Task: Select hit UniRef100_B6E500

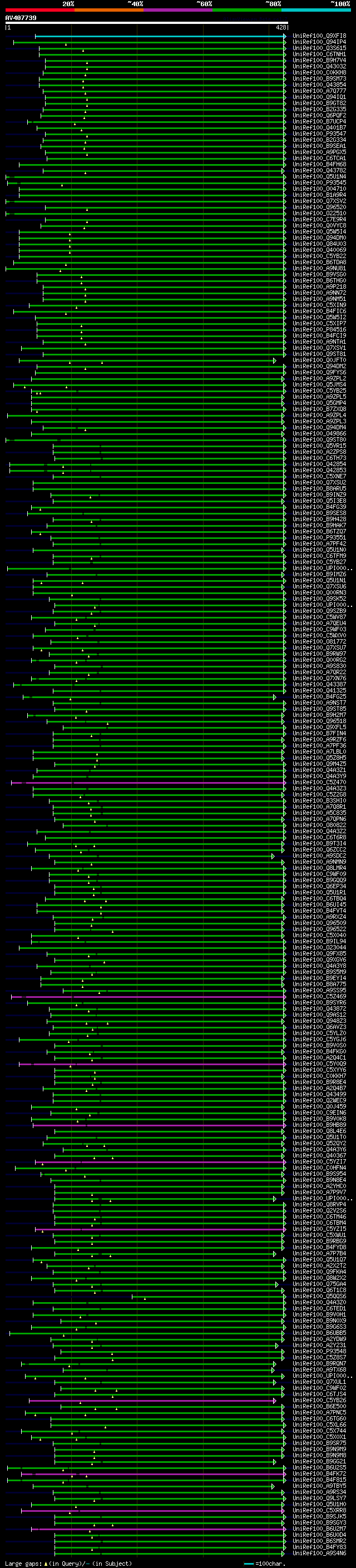Action: (x=319, y=1407)
